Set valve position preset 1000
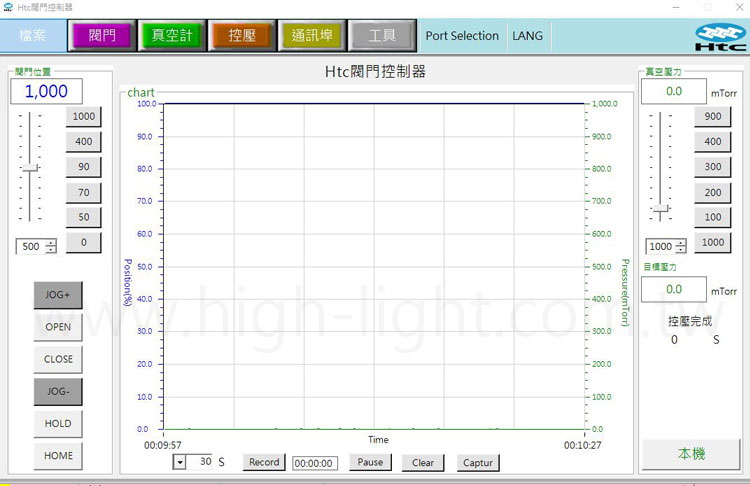 [x=84, y=116]
